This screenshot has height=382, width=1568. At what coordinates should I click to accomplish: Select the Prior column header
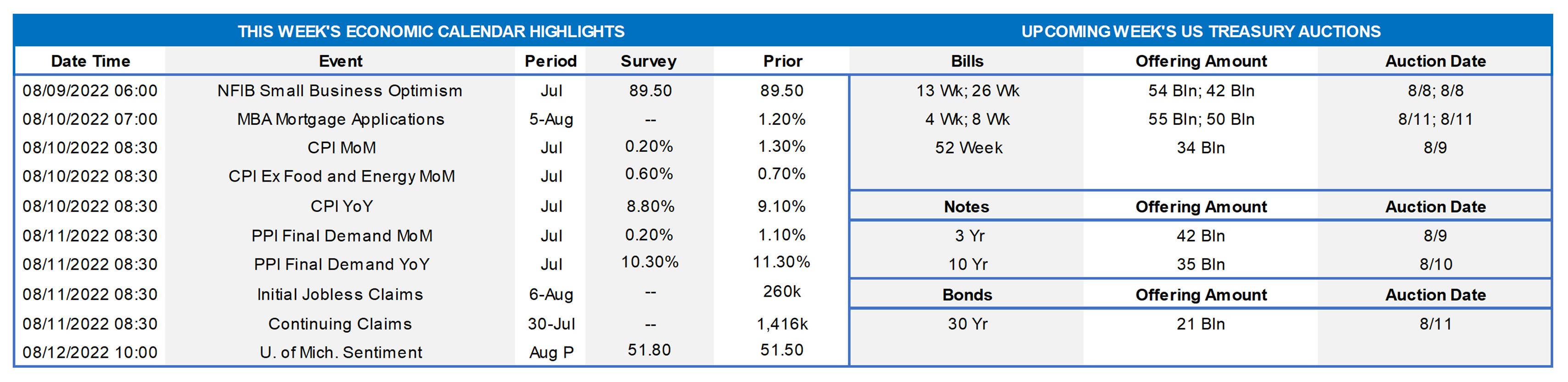point(783,61)
